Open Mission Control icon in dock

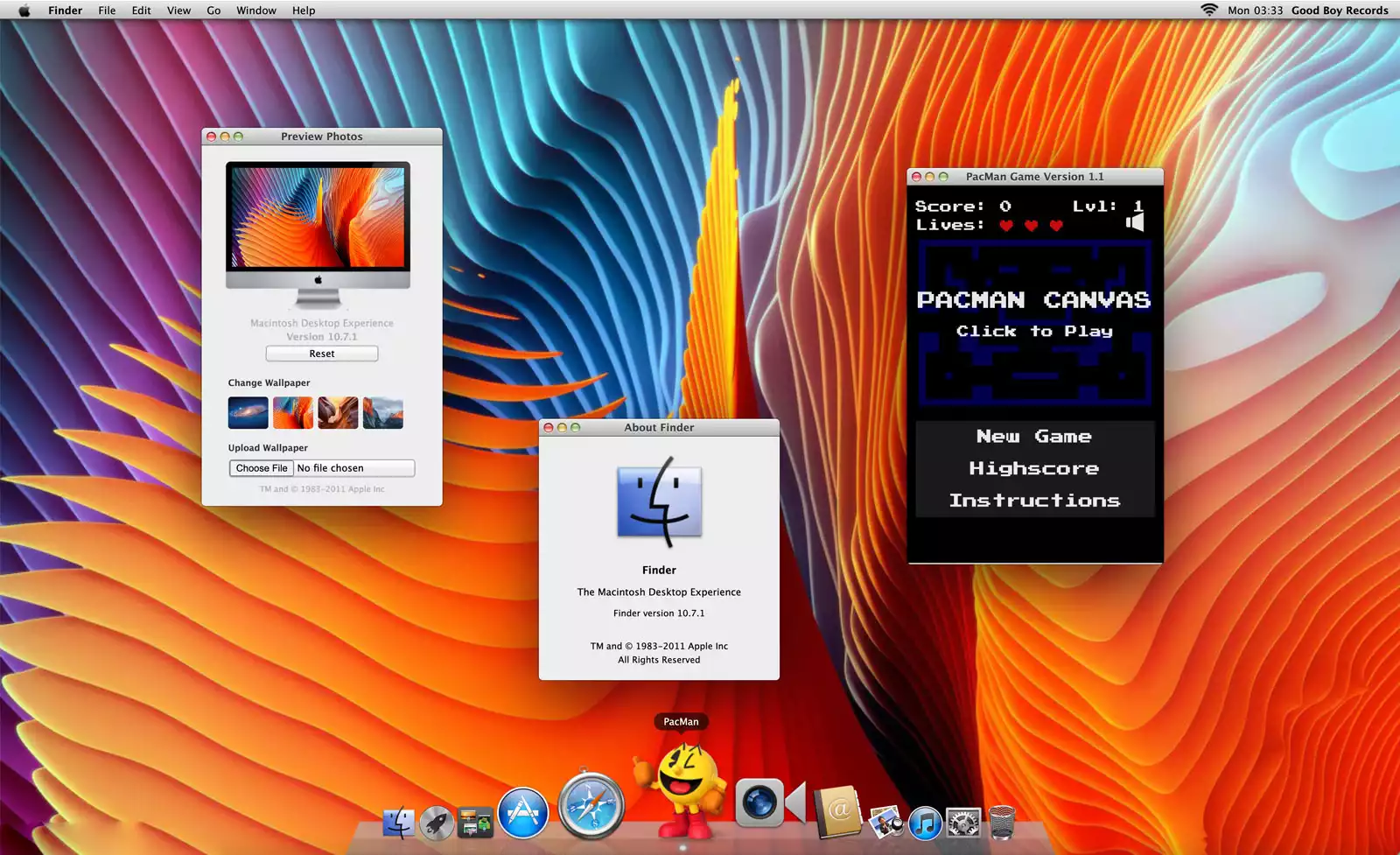coord(475,823)
